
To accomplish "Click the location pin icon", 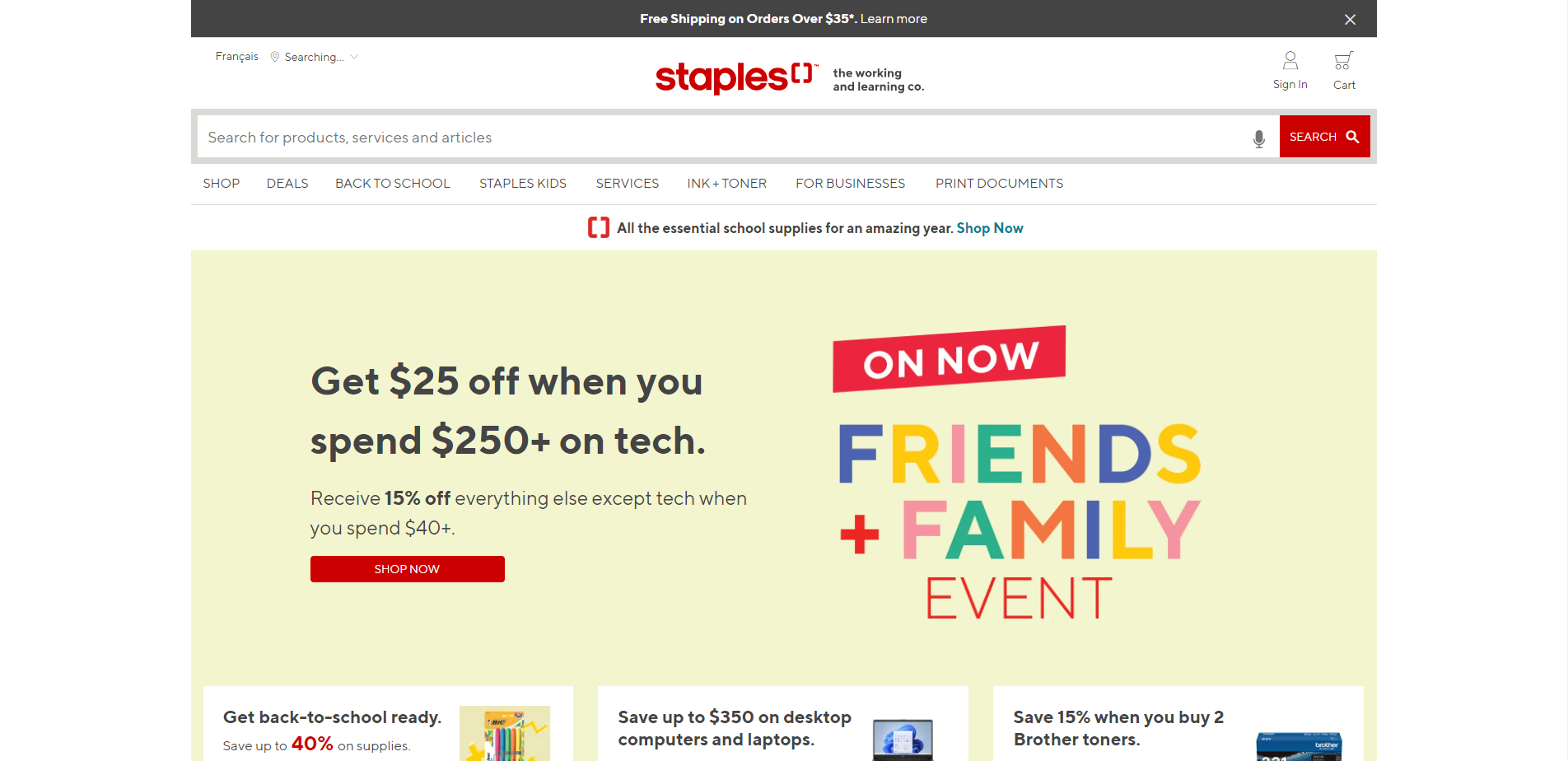I will tap(275, 57).
